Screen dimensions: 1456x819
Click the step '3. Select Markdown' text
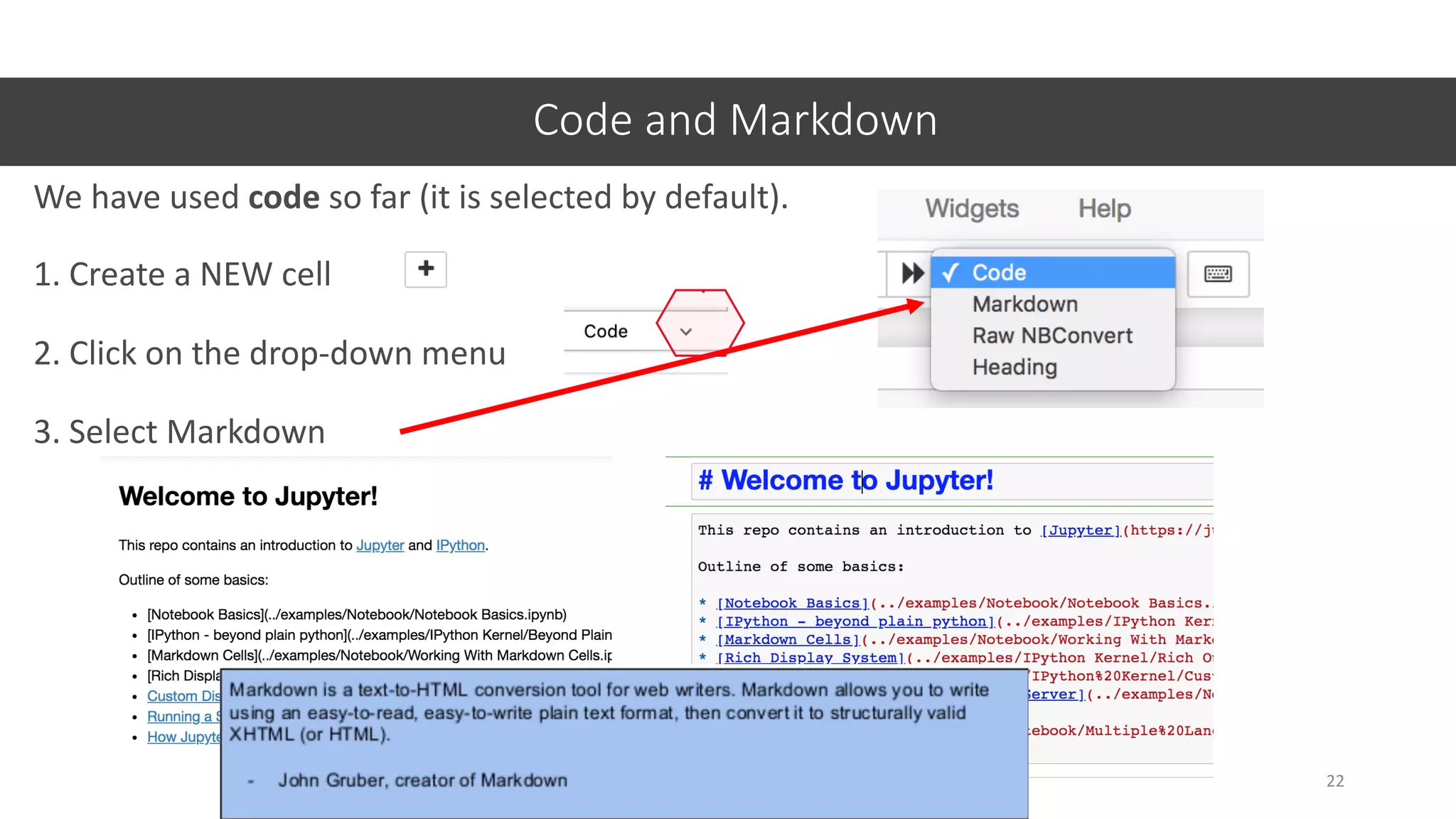pyautogui.click(x=179, y=432)
